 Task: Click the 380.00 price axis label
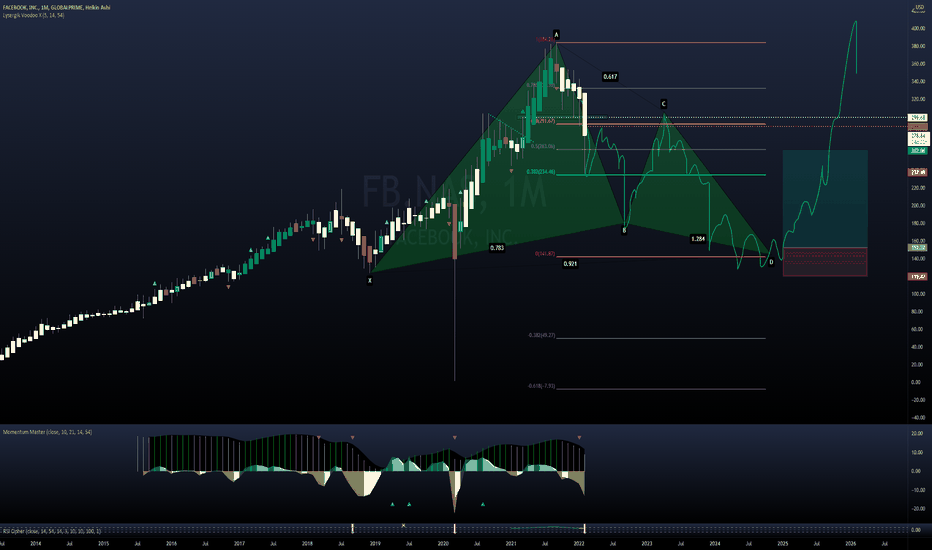918,46
